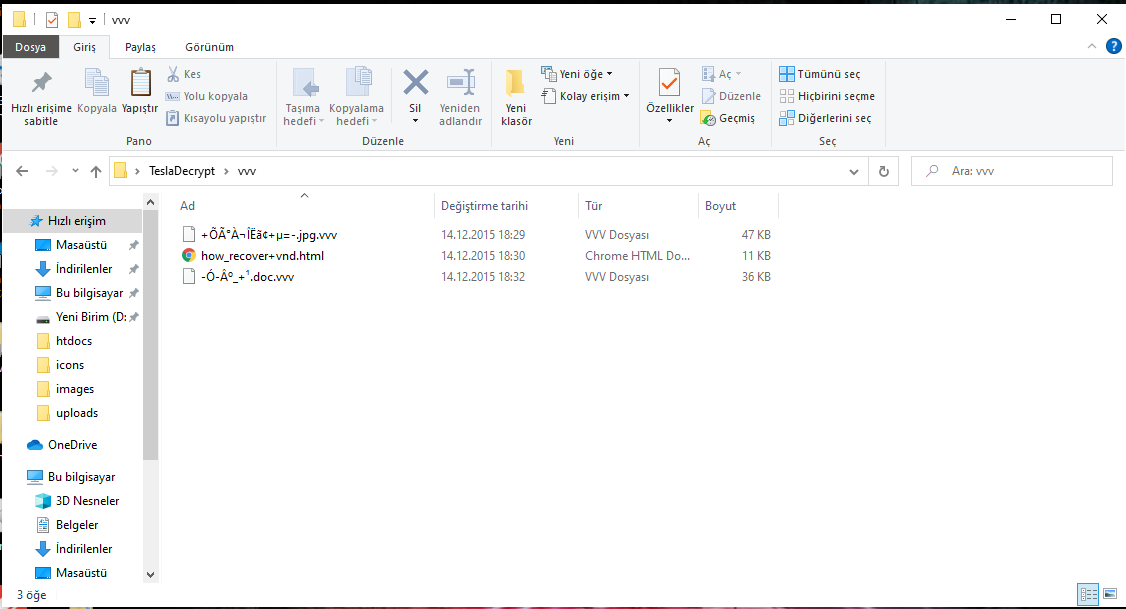The image size is (1126, 609).
Task: Go back with the left arrow
Action: tap(22, 171)
